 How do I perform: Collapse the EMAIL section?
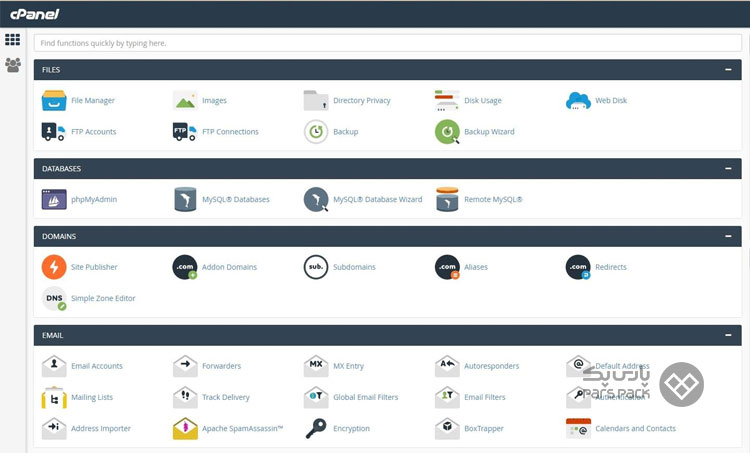(x=728, y=335)
